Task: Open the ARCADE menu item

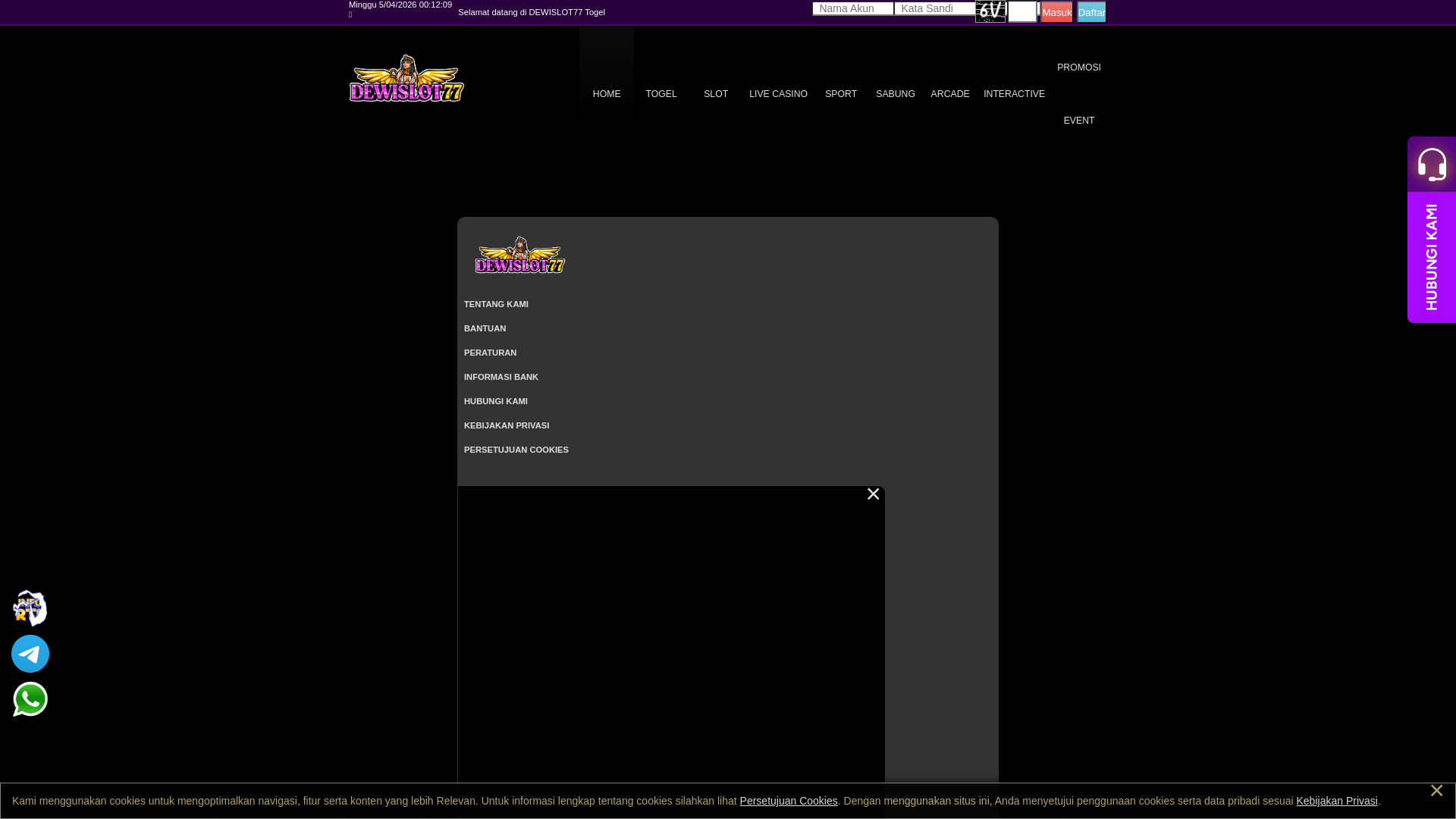Action: (x=950, y=94)
